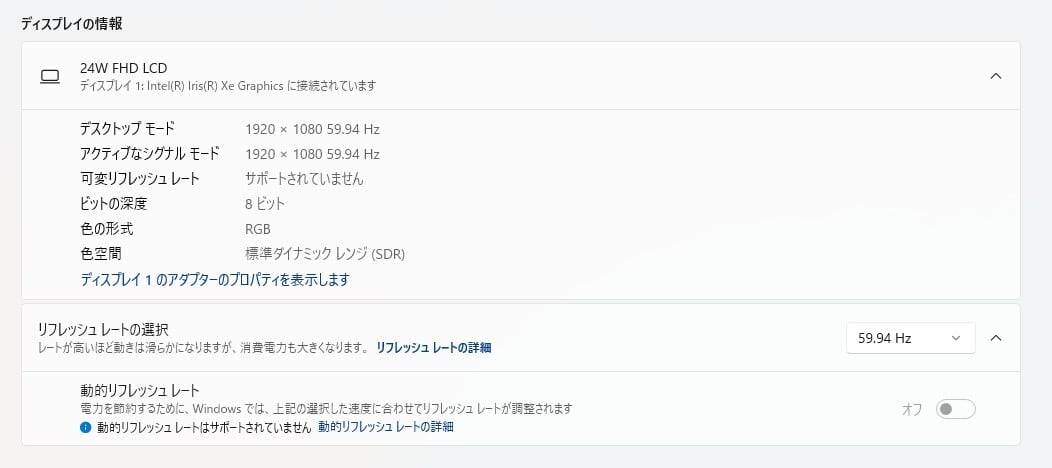Screen dimensions: 1052x468
Task: Open the 59.94 Hz refresh rate dropdown
Action: coord(910,338)
